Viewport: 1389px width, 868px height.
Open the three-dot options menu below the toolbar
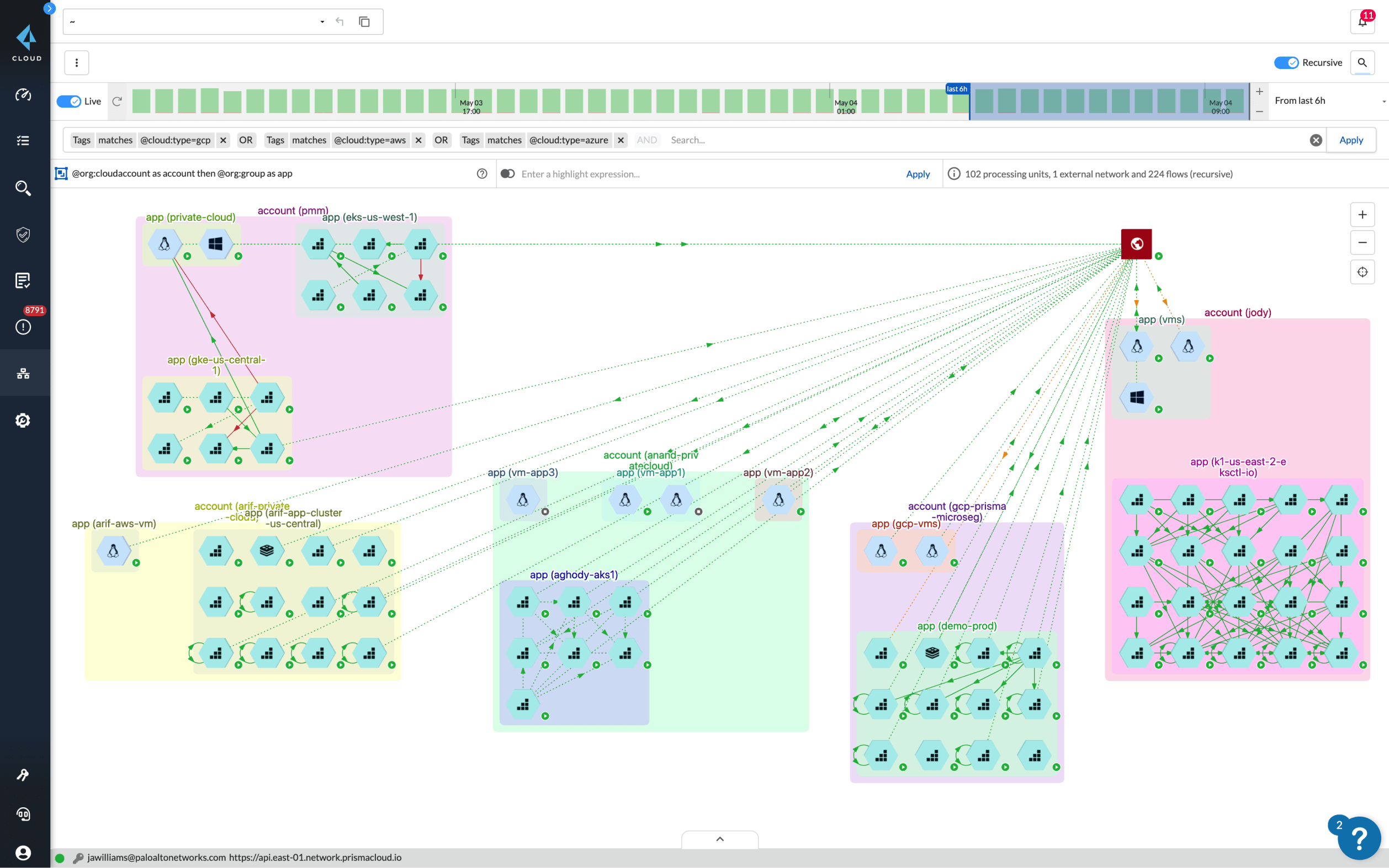point(76,62)
